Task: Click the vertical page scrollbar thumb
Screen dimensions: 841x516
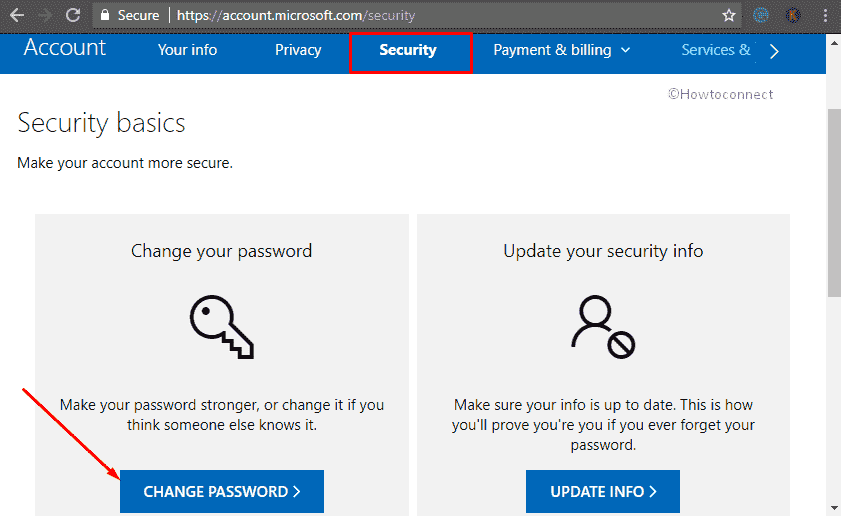Action: pyautogui.click(x=834, y=200)
